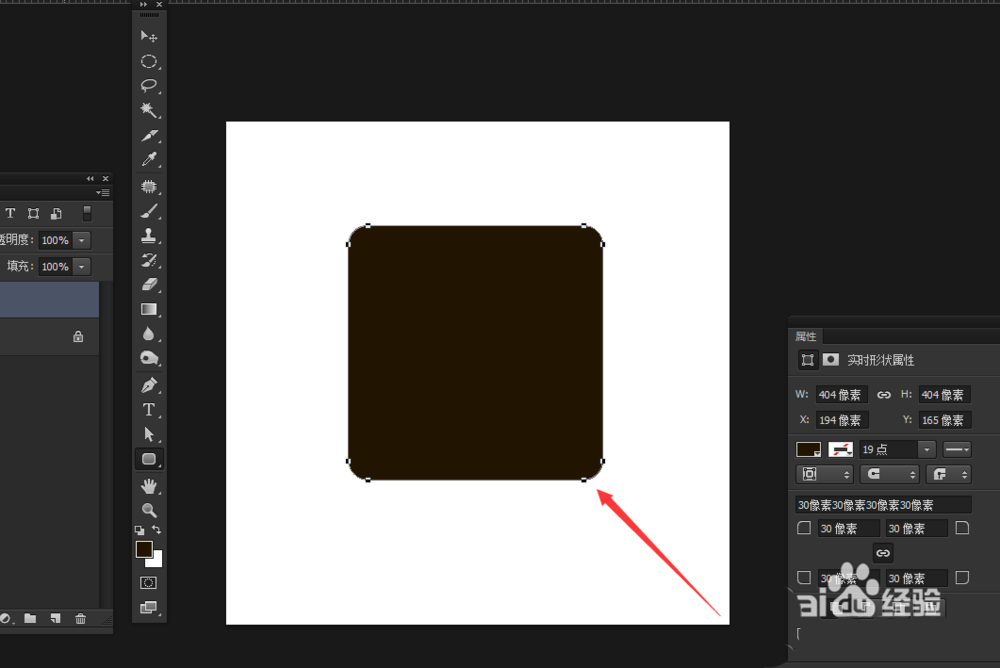Select the Move tool
The height and width of the screenshot is (668, 1000).
pyautogui.click(x=149, y=36)
